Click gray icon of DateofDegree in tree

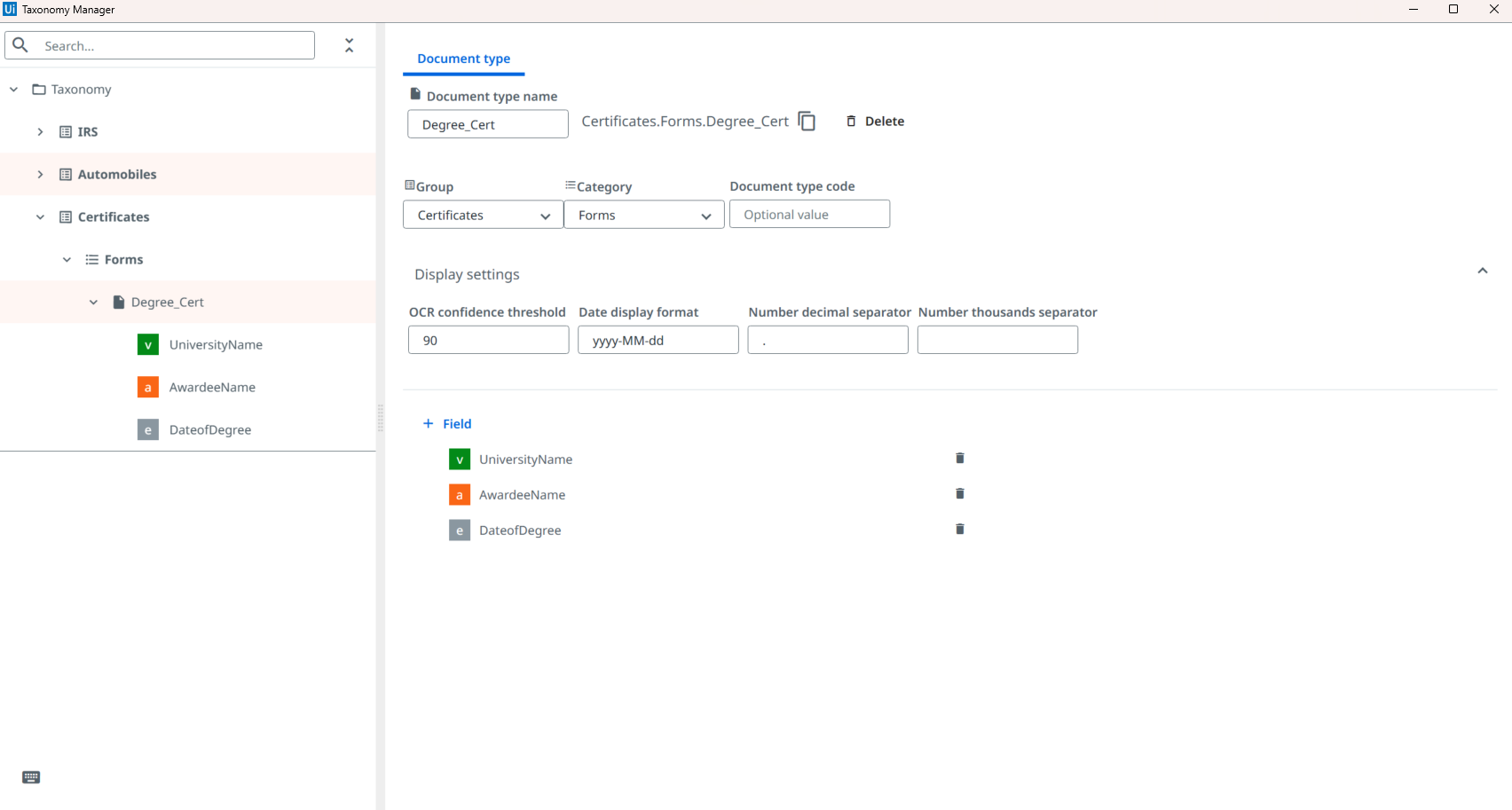coord(148,429)
